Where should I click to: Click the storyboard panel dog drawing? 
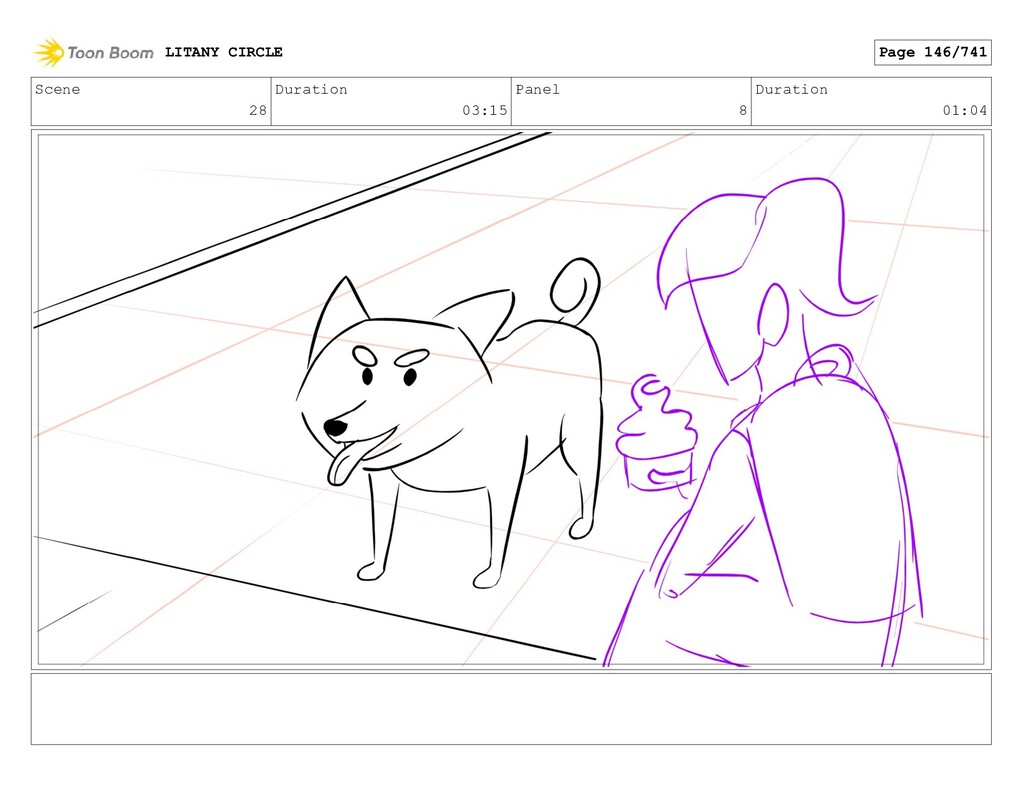(449, 423)
